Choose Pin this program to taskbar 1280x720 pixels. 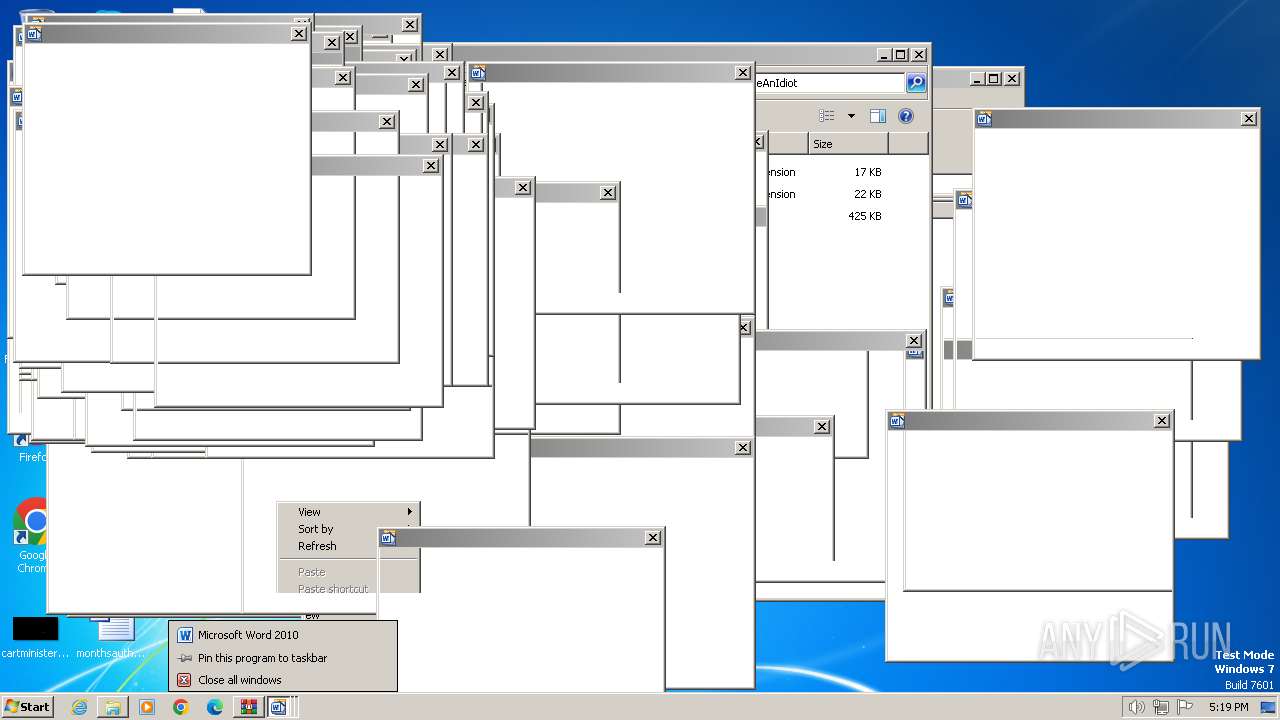click(x=283, y=658)
